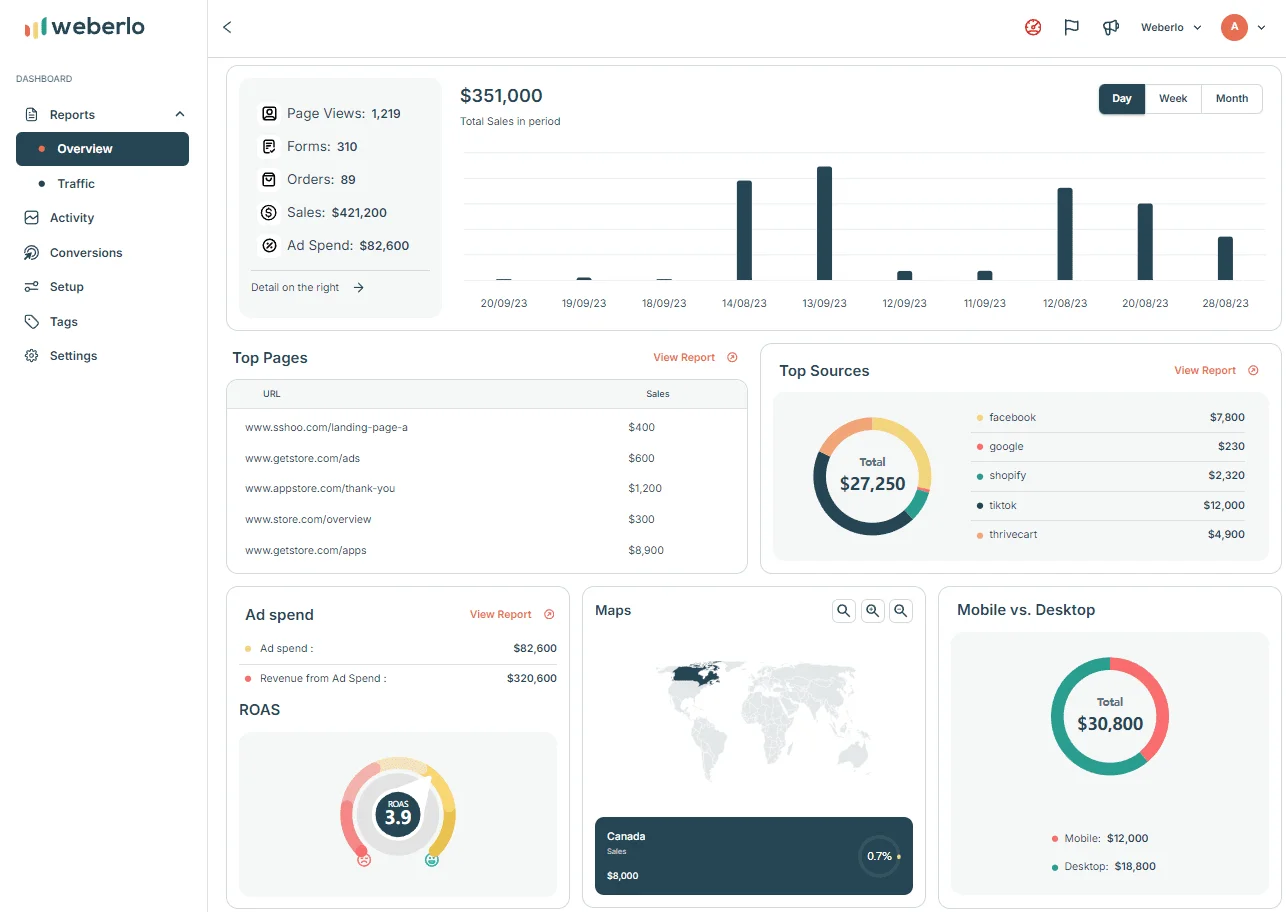Click the Orders shopping bag icon
1286x912 pixels.
(x=268, y=179)
